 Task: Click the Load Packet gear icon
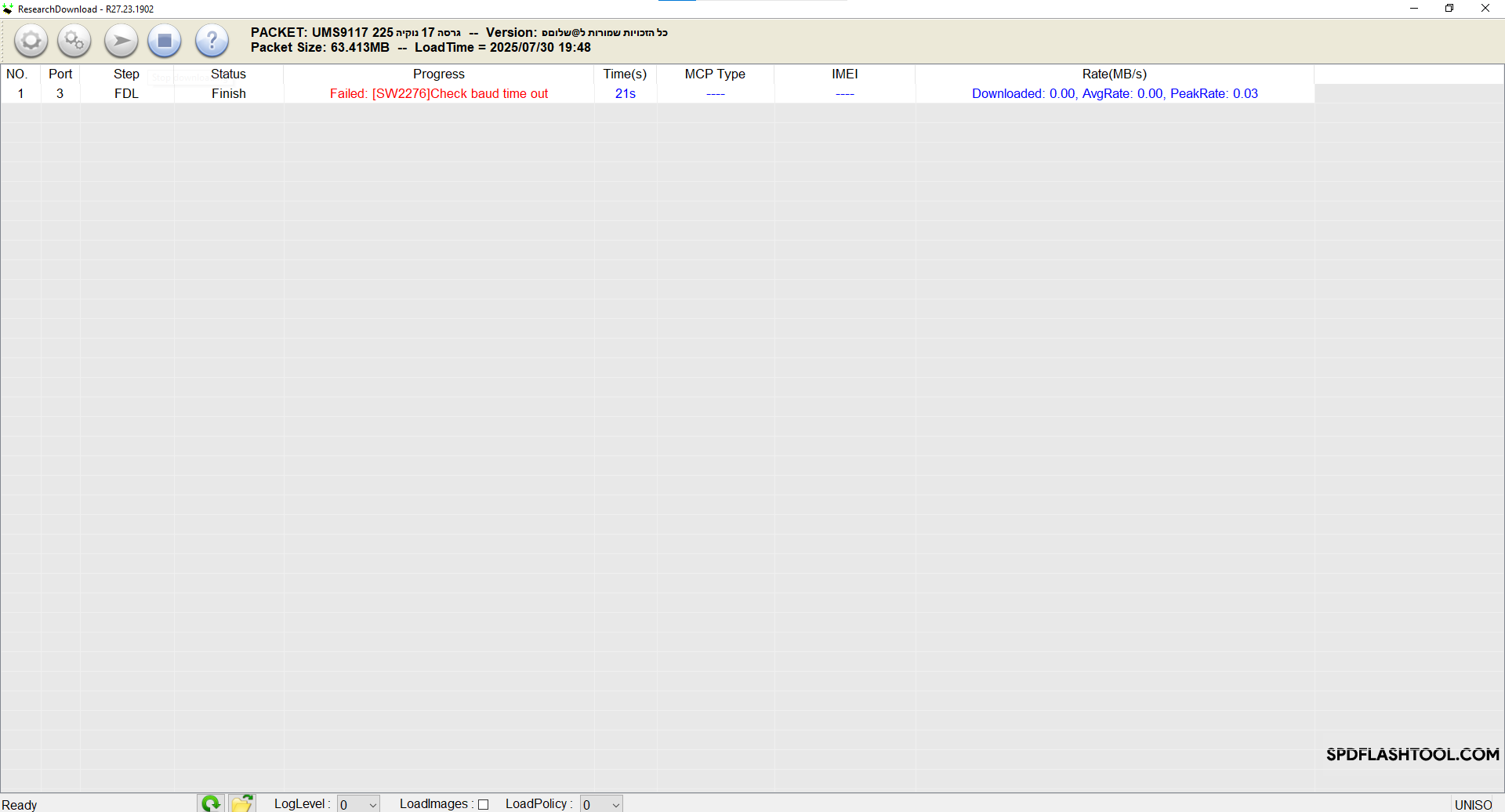pos(31,41)
